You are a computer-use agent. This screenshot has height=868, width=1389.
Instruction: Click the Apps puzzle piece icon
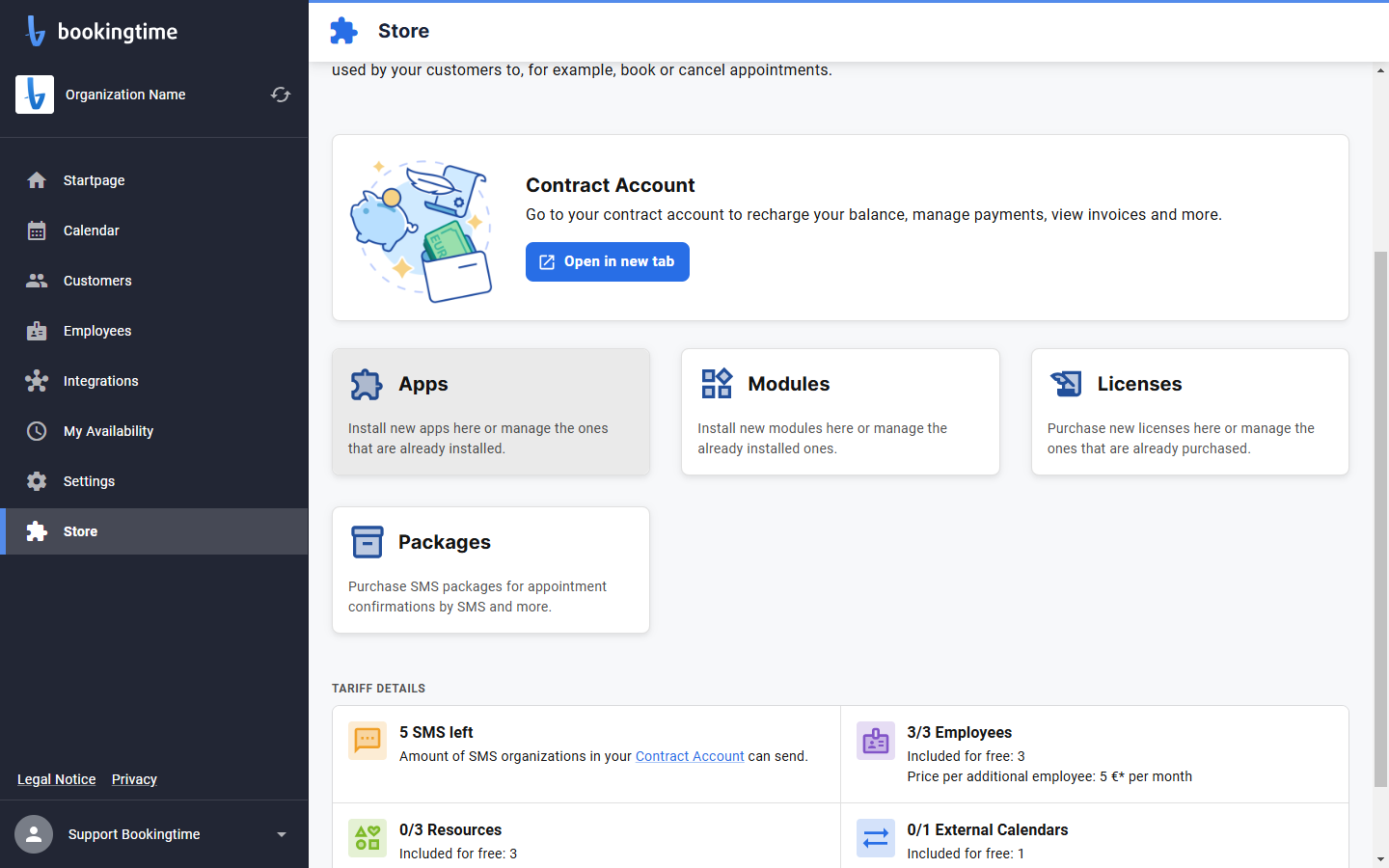pos(367,384)
